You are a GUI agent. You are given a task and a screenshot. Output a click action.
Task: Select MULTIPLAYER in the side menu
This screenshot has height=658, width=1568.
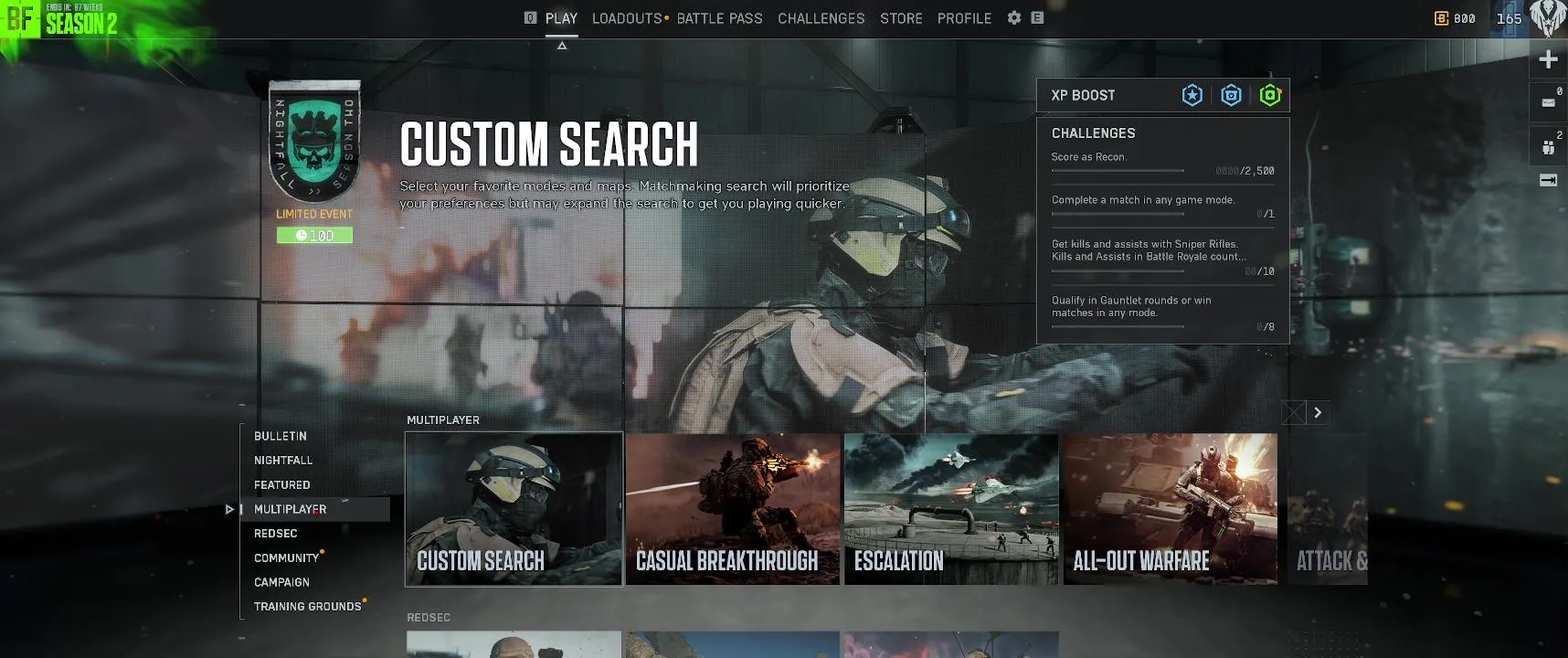tap(317, 509)
